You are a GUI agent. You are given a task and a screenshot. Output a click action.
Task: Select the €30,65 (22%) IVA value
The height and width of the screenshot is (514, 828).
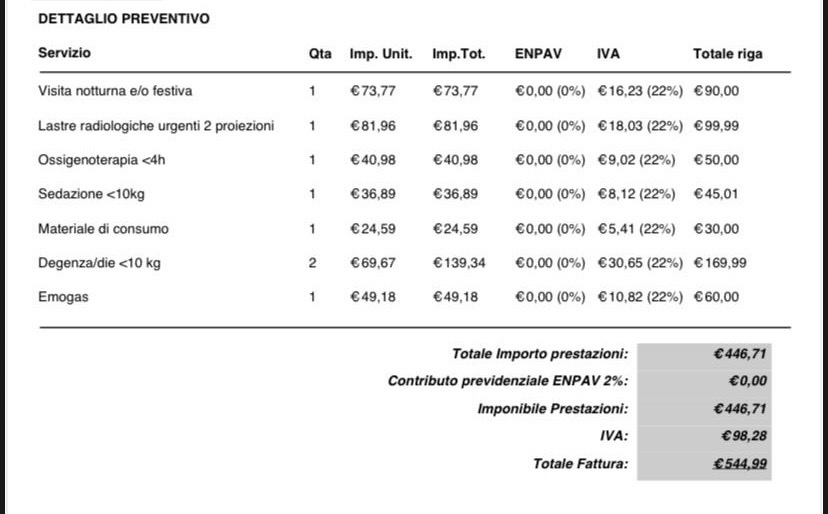tap(640, 263)
